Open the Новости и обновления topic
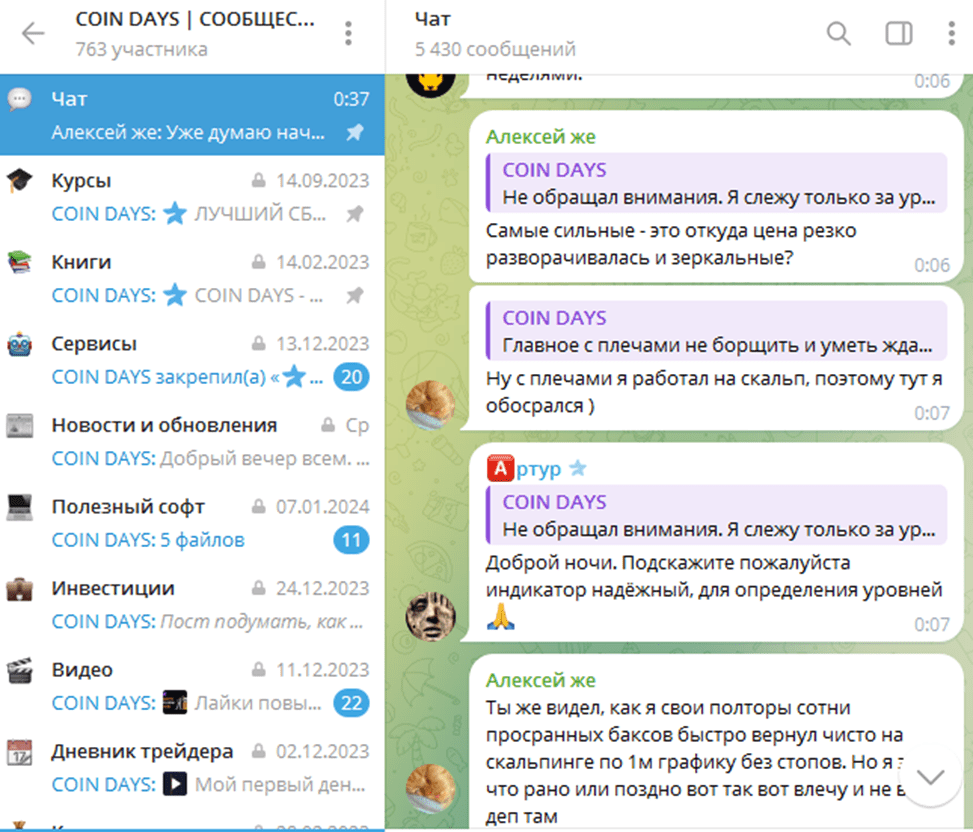Image resolution: width=973 pixels, height=832 pixels. (x=192, y=441)
